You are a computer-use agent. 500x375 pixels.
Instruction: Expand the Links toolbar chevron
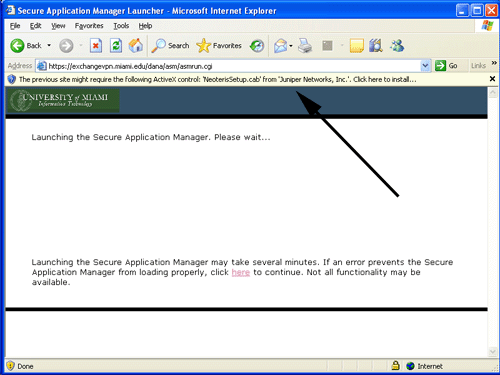(494, 63)
